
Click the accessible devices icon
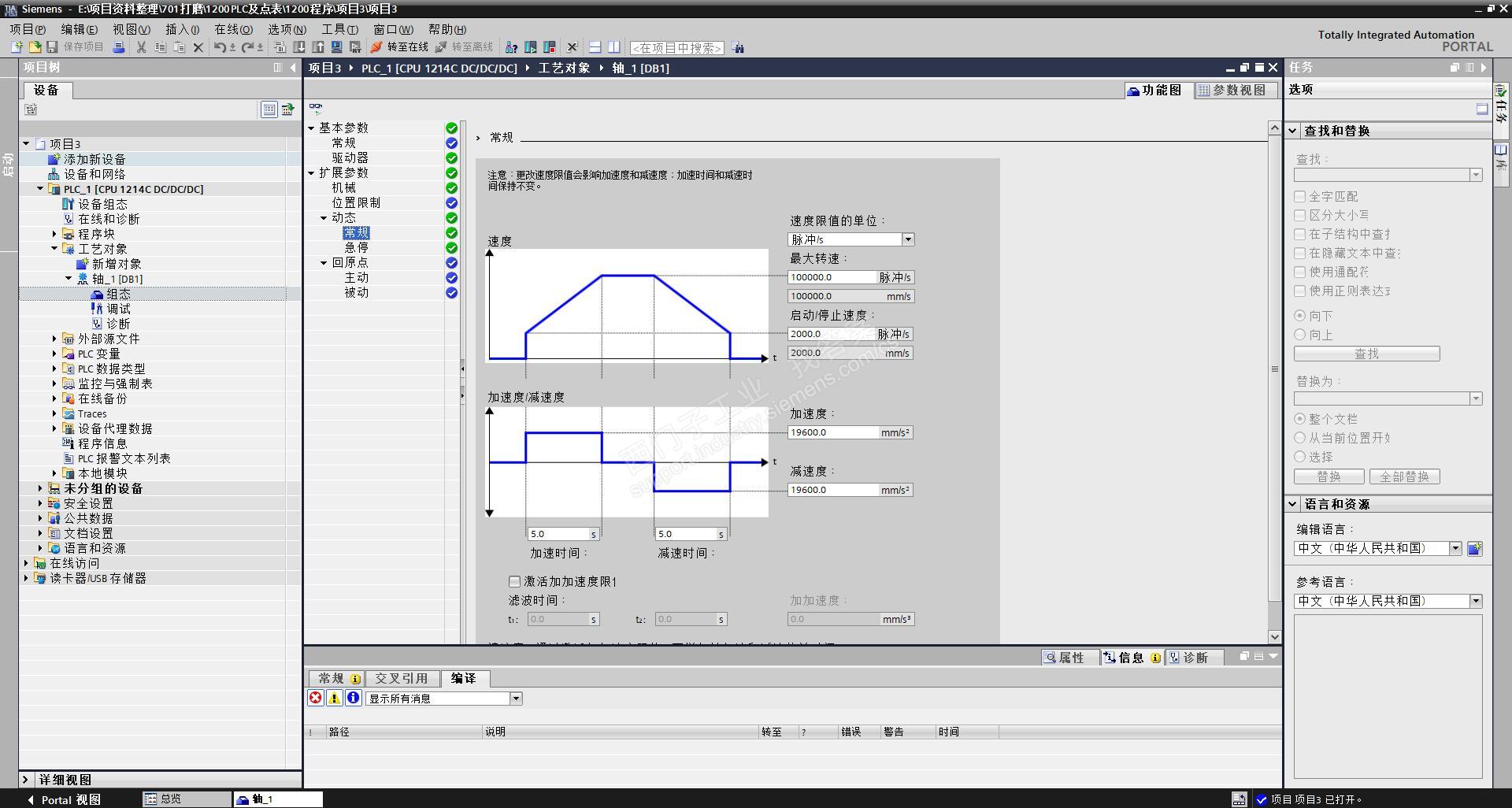click(512, 47)
